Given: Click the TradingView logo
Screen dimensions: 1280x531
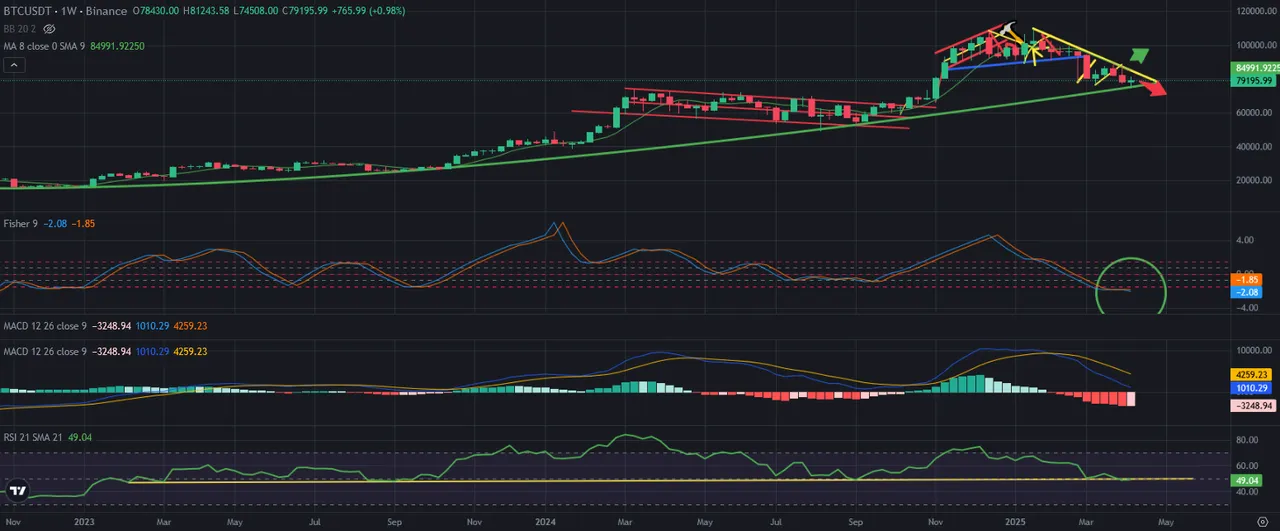Looking at the screenshot, I should coord(17,490).
